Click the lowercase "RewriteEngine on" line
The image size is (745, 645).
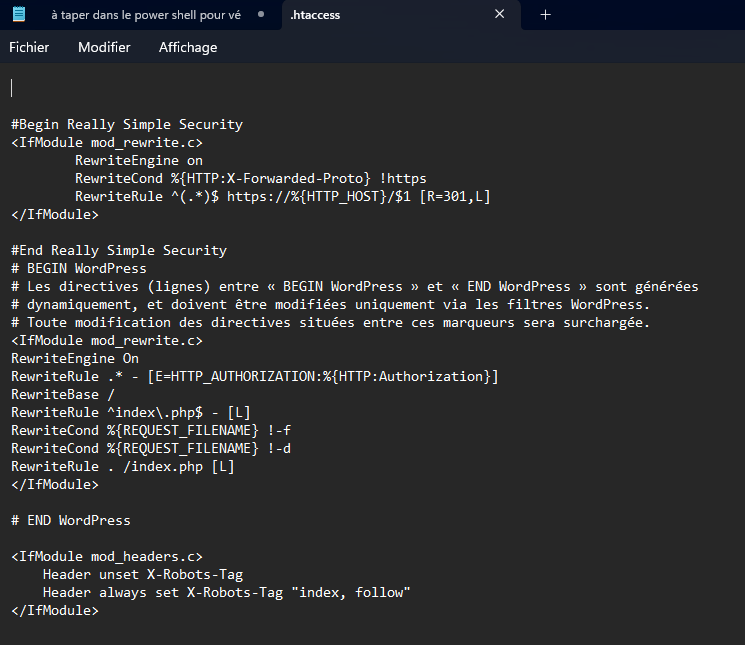(138, 160)
